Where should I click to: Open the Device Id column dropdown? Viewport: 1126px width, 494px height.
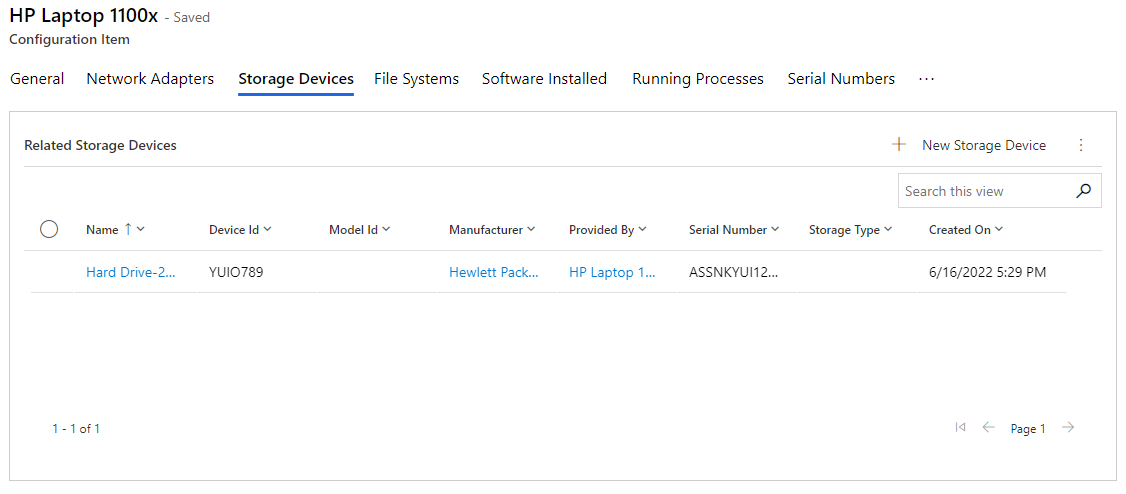tap(267, 230)
